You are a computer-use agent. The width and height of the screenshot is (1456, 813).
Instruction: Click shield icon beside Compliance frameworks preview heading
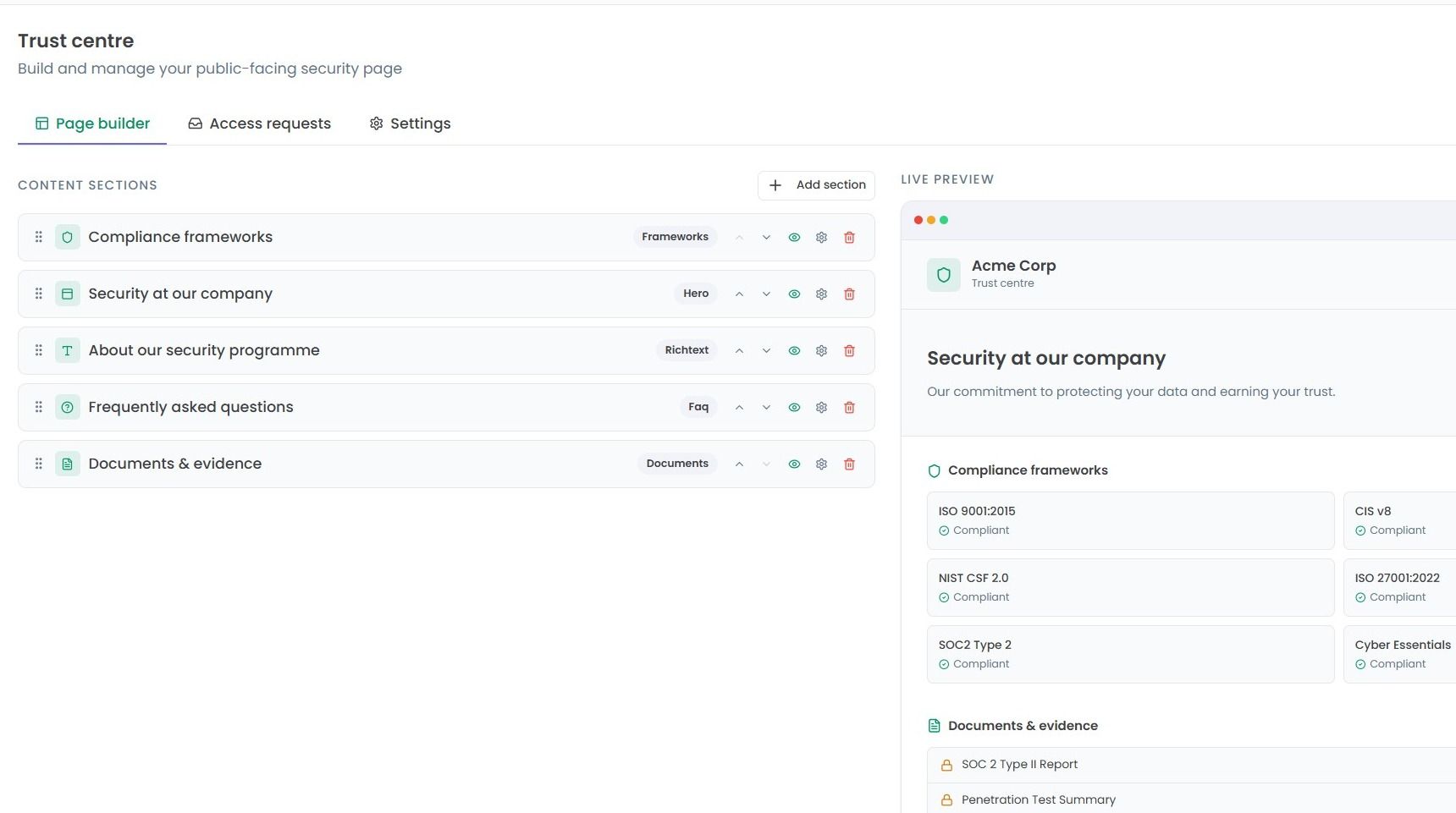click(935, 471)
